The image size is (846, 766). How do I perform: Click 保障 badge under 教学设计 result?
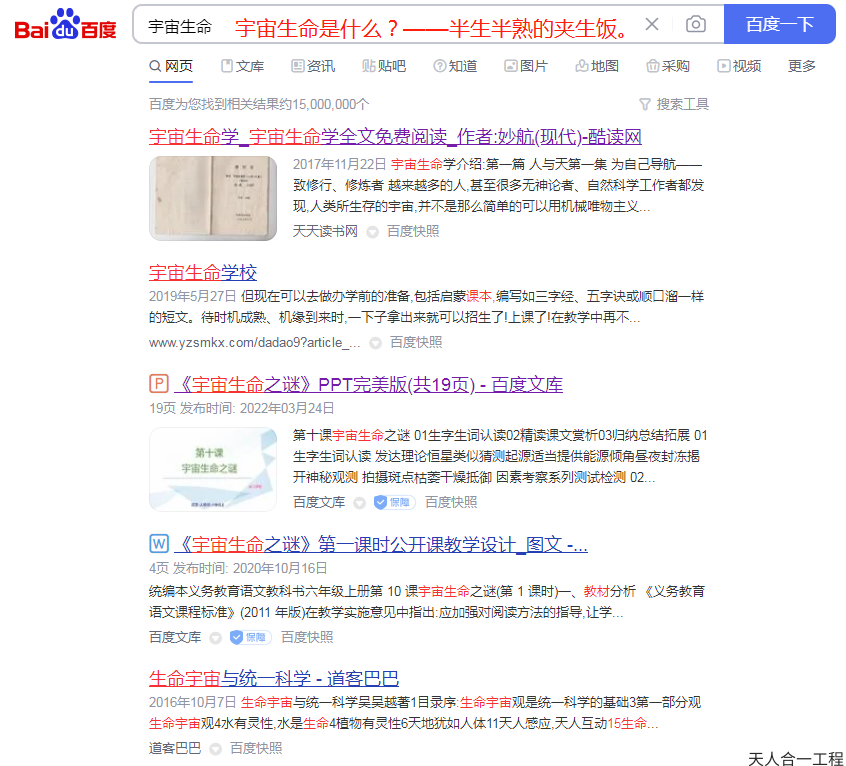point(250,637)
